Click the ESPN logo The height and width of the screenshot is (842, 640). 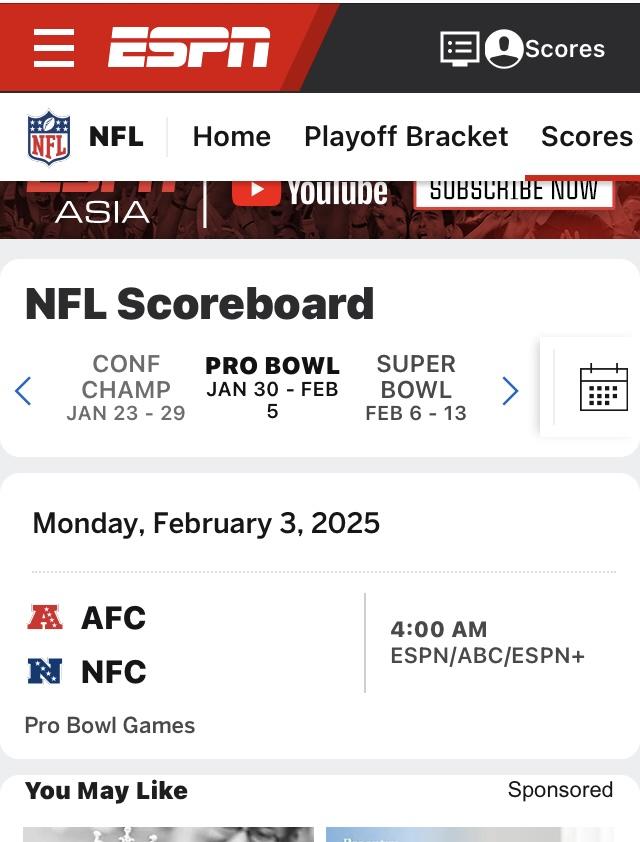coord(189,47)
